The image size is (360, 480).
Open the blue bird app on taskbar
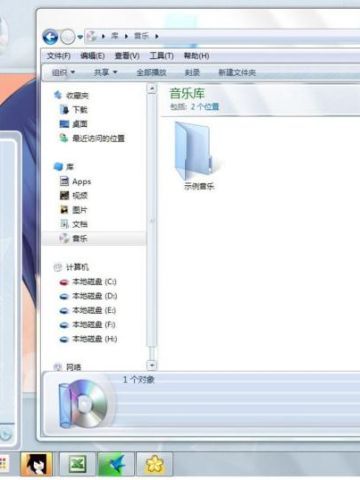(x=116, y=464)
